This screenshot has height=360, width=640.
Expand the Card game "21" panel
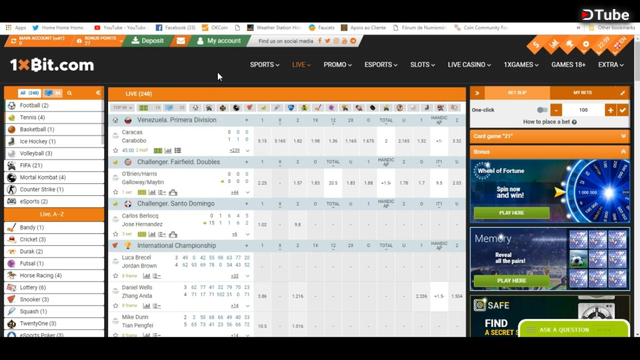click(x=550, y=136)
